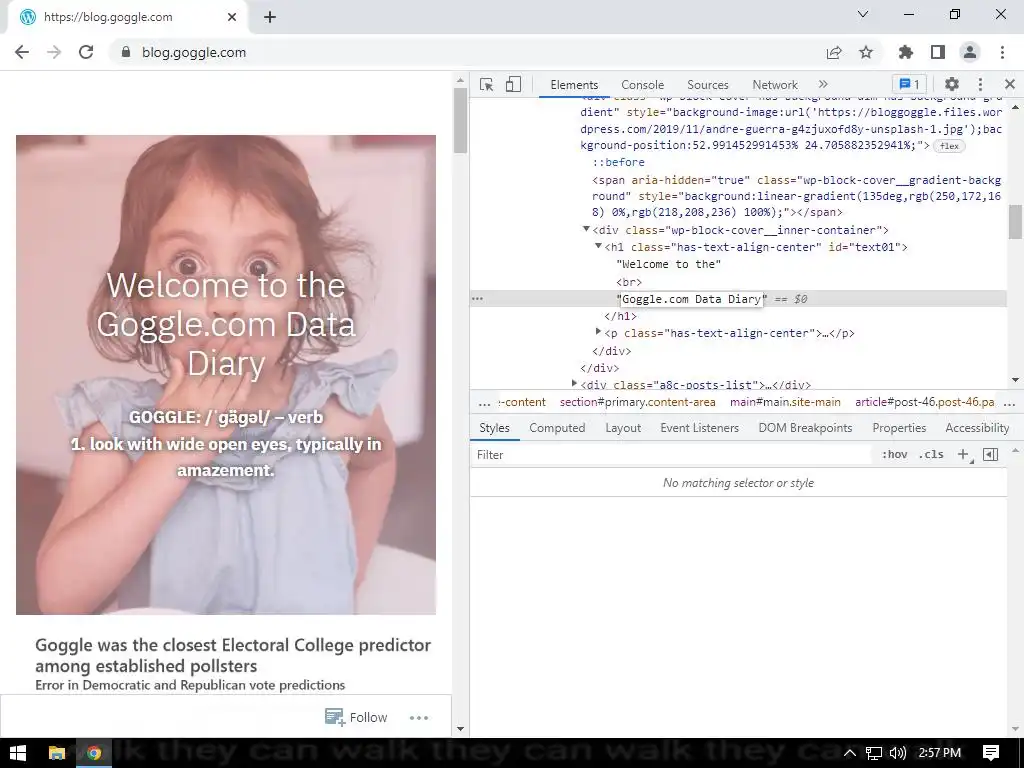Open DevTools settings gear
The height and width of the screenshot is (768, 1024).
tap(952, 84)
